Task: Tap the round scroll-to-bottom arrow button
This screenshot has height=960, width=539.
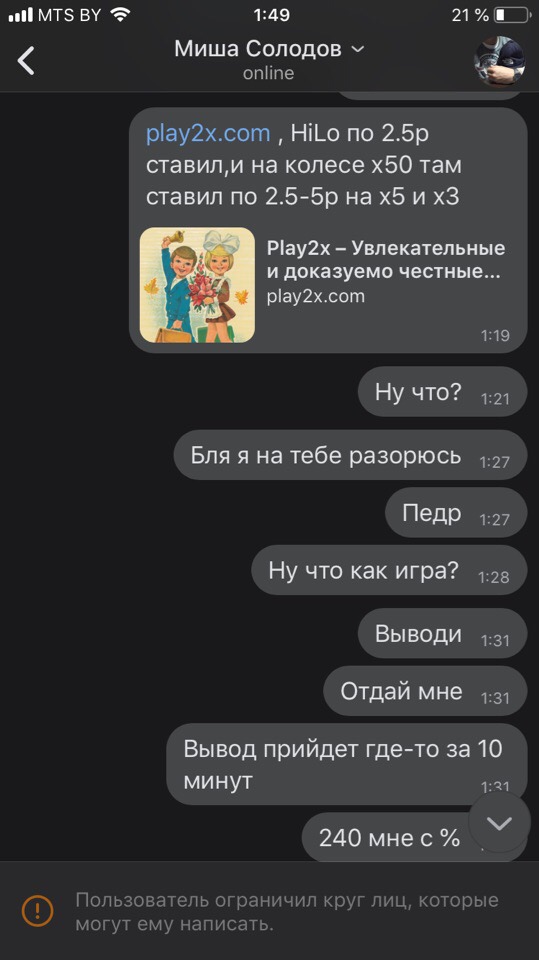Action: tap(499, 823)
